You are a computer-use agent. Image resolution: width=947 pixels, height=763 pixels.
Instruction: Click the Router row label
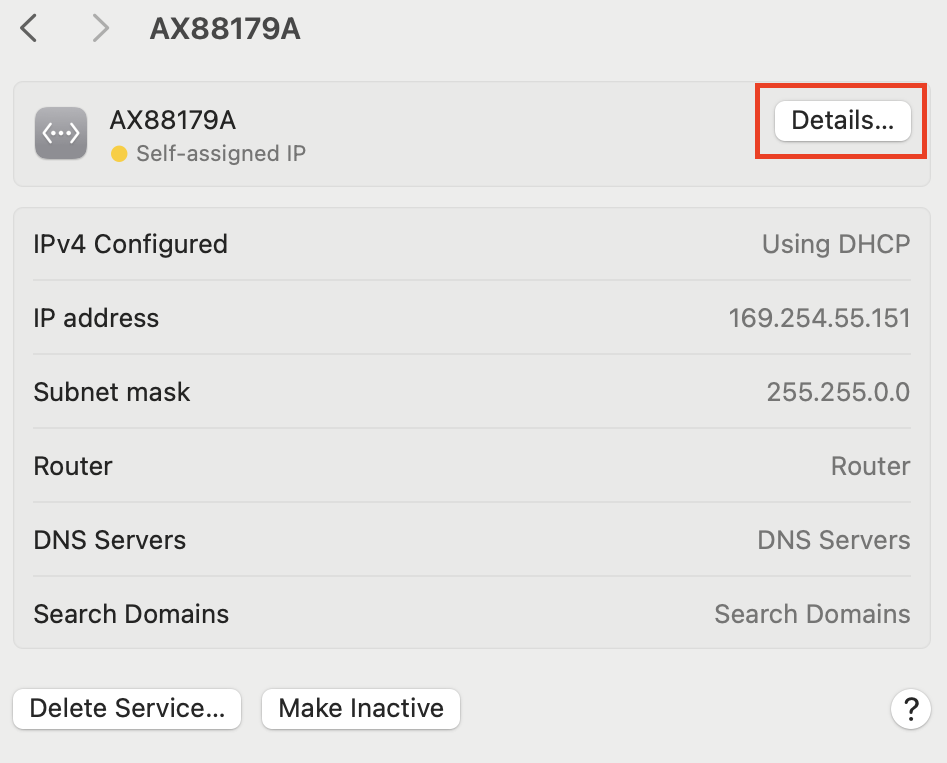pyautogui.click(x=73, y=466)
